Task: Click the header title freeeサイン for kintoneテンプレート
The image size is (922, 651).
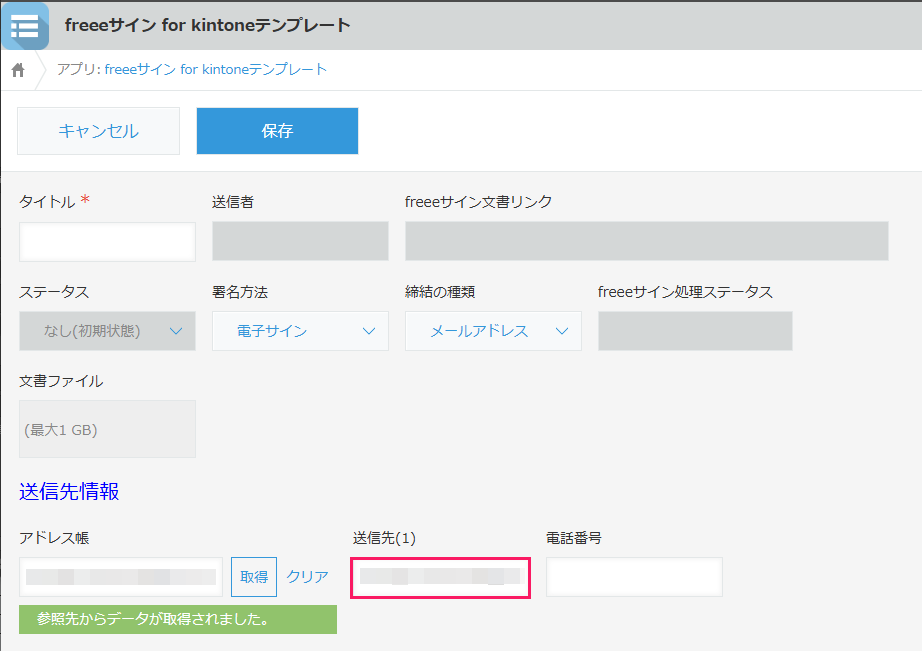Action: 207,25
